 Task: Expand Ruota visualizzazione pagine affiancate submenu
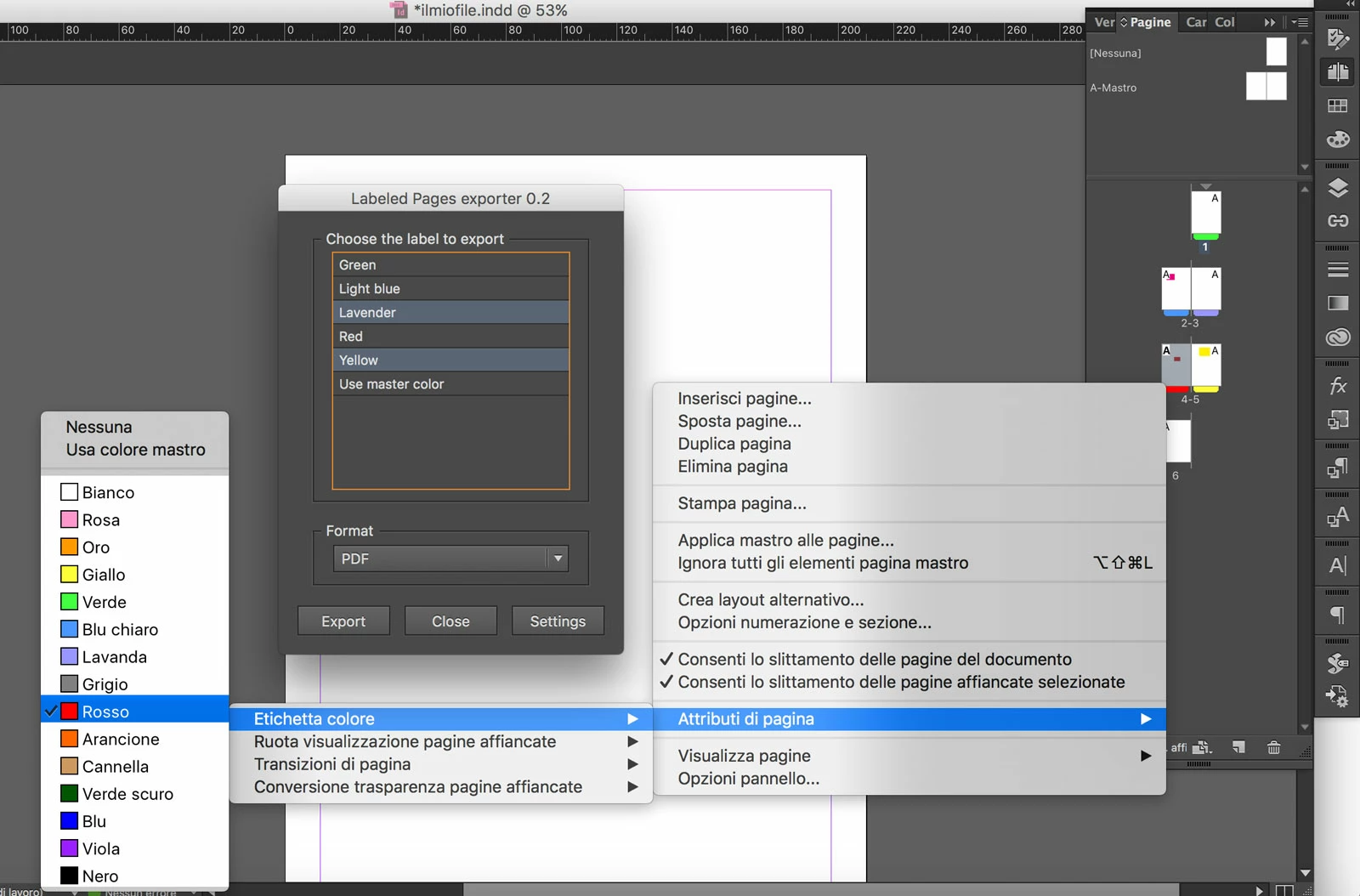click(441, 742)
